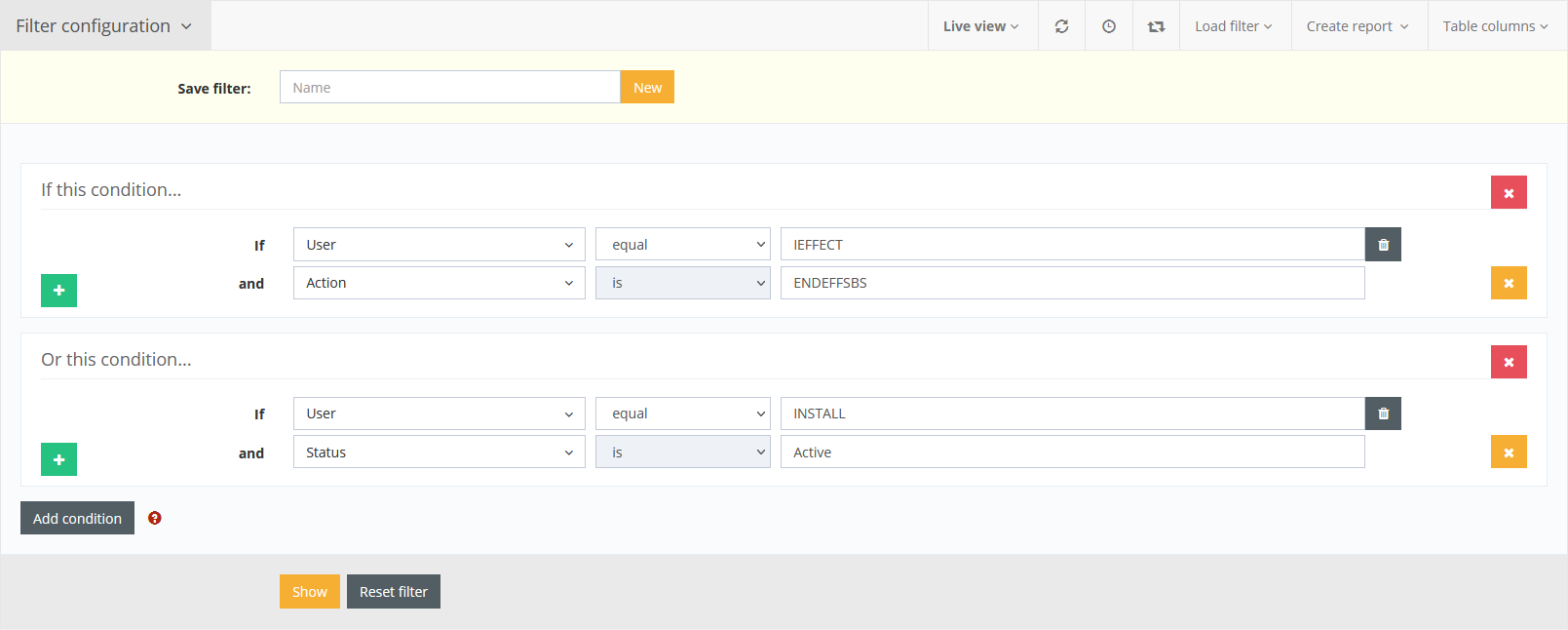Add a row to the second condition with green plus
The width and height of the screenshot is (1568, 630).
58,459
